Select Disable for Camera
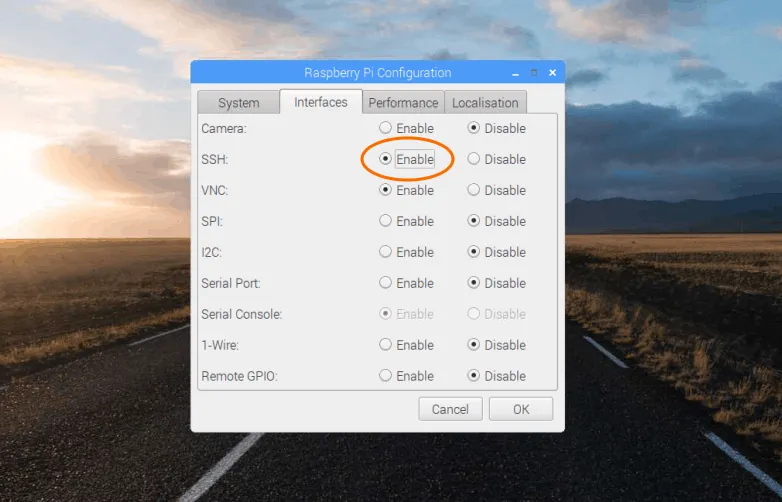 pyautogui.click(x=496, y=128)
